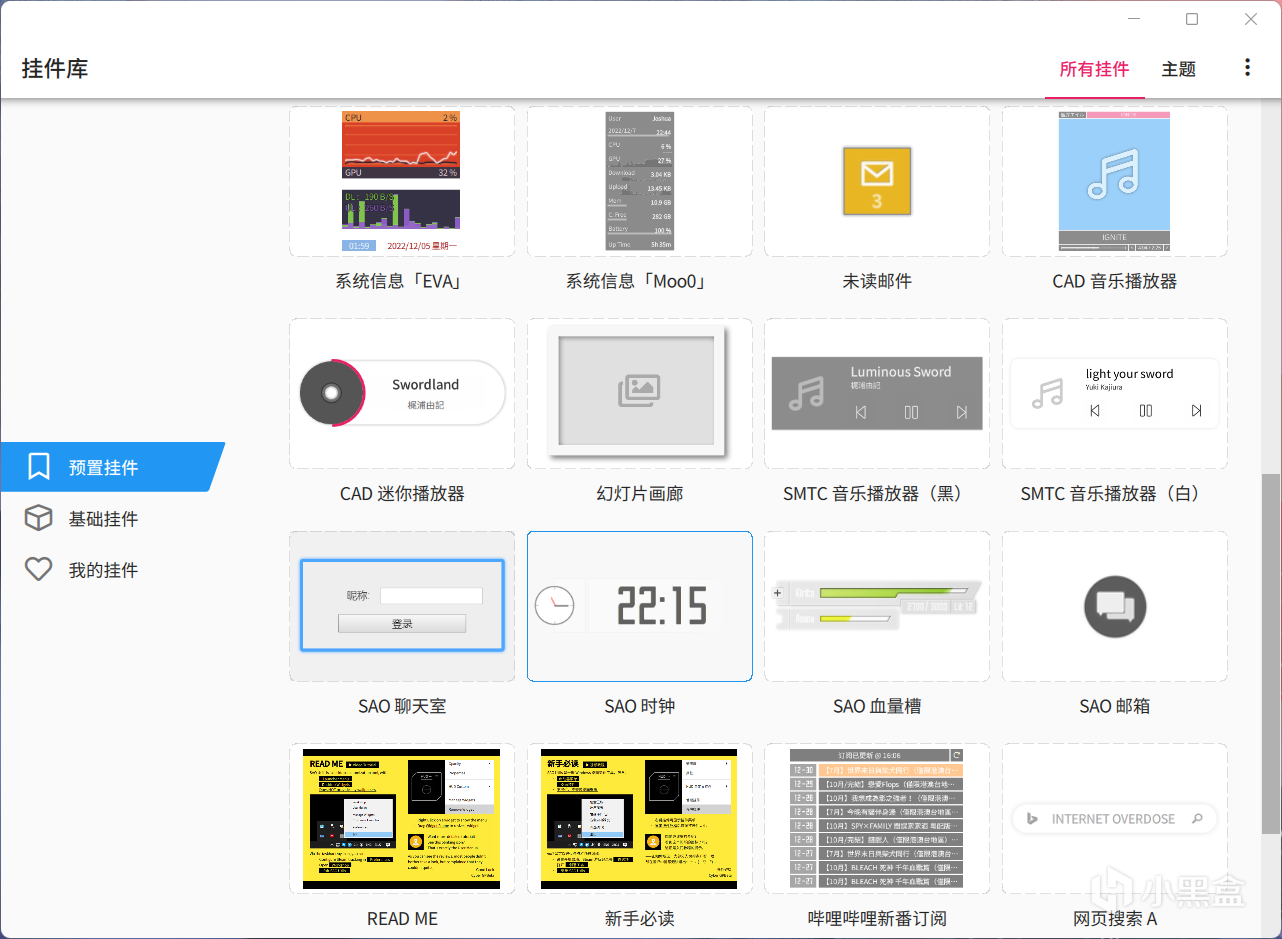Viewport: 1282px width, 939px height.
Task: Click the highlighted SAO 聊天室 widget
Action: tap(401, 606)
